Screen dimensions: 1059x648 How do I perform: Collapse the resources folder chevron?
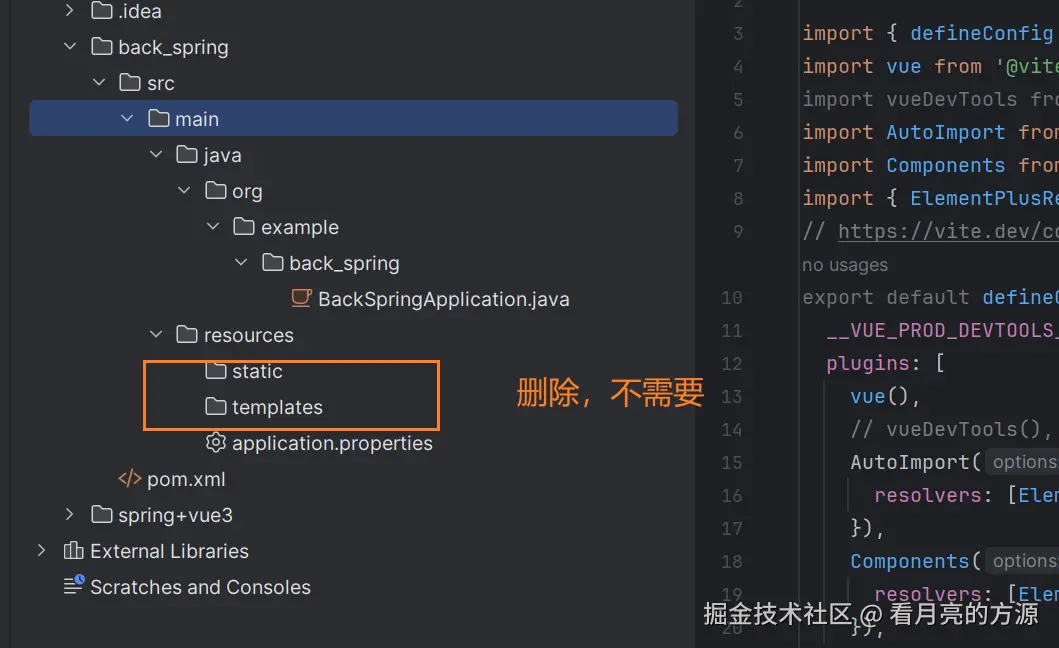point(155,335)
